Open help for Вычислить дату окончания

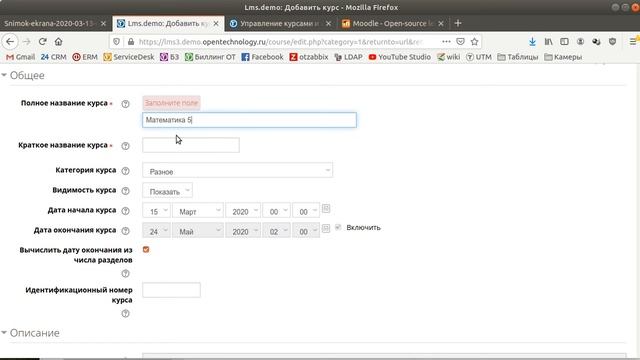(125, 273)
